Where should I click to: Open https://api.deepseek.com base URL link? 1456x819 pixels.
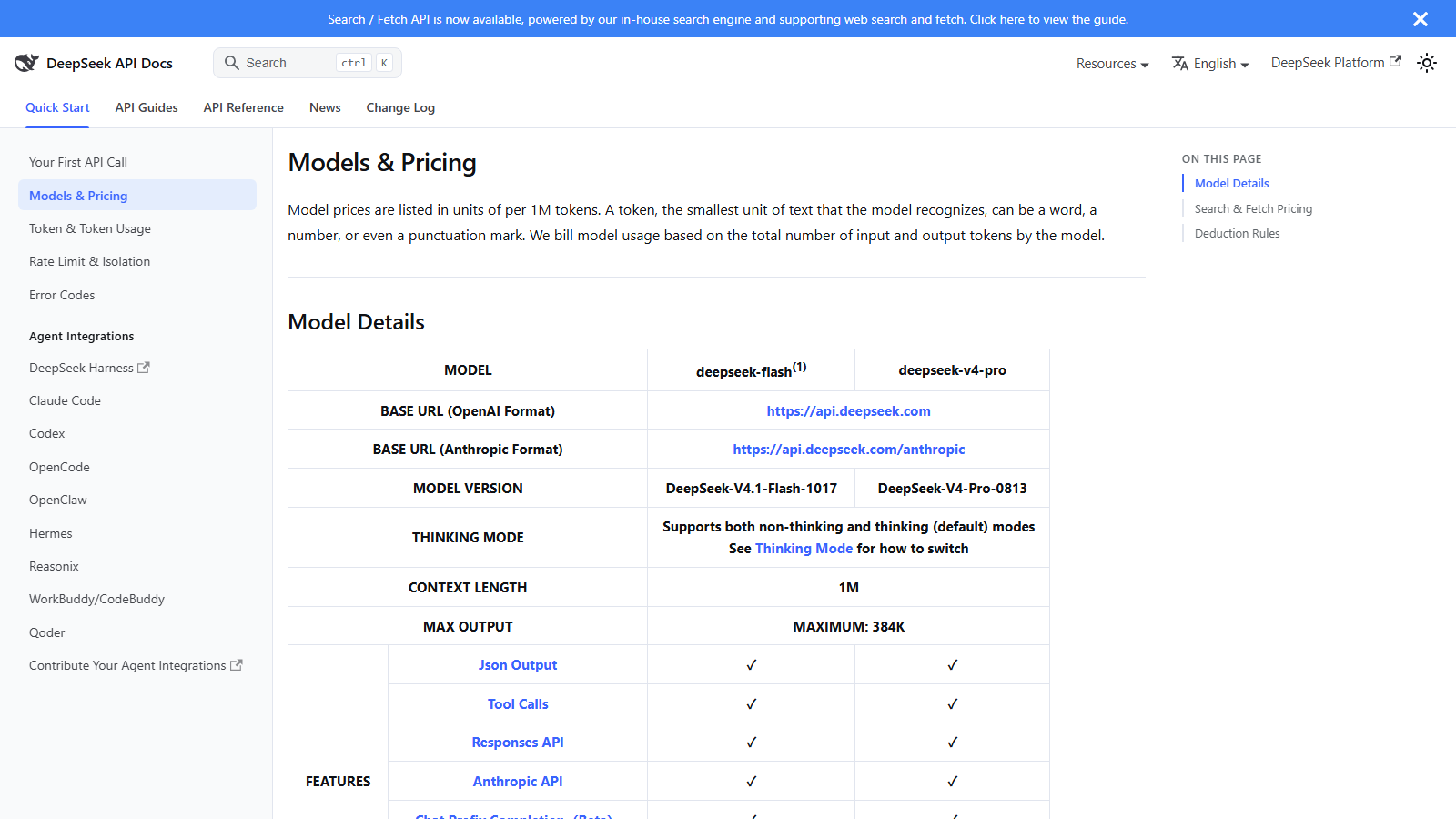tap(848, 410)
